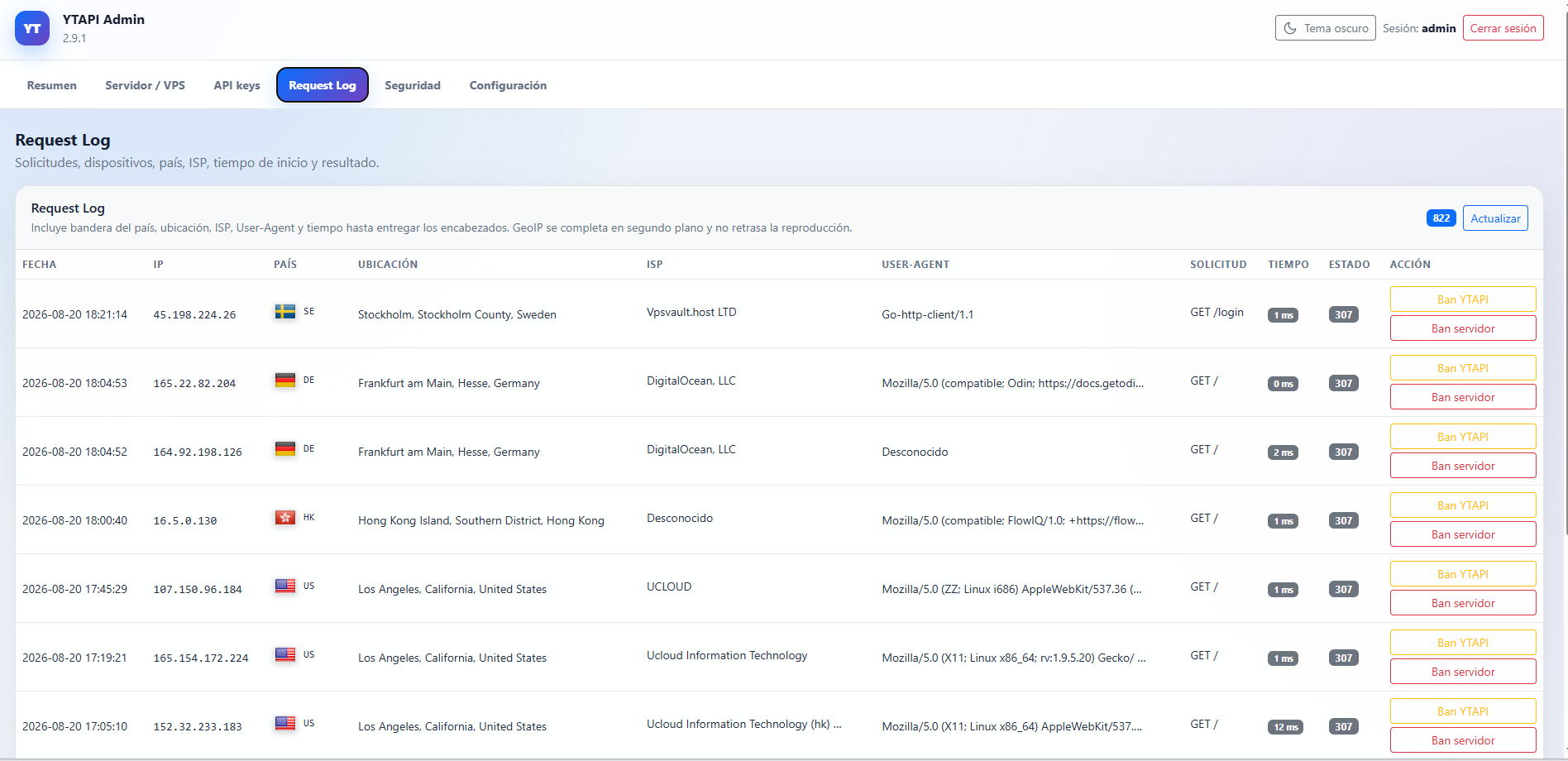1568x761 pixels.
Task: Click Ban YTAPI for IP 152.32.233.183
Action: [x=1463, y=711]
